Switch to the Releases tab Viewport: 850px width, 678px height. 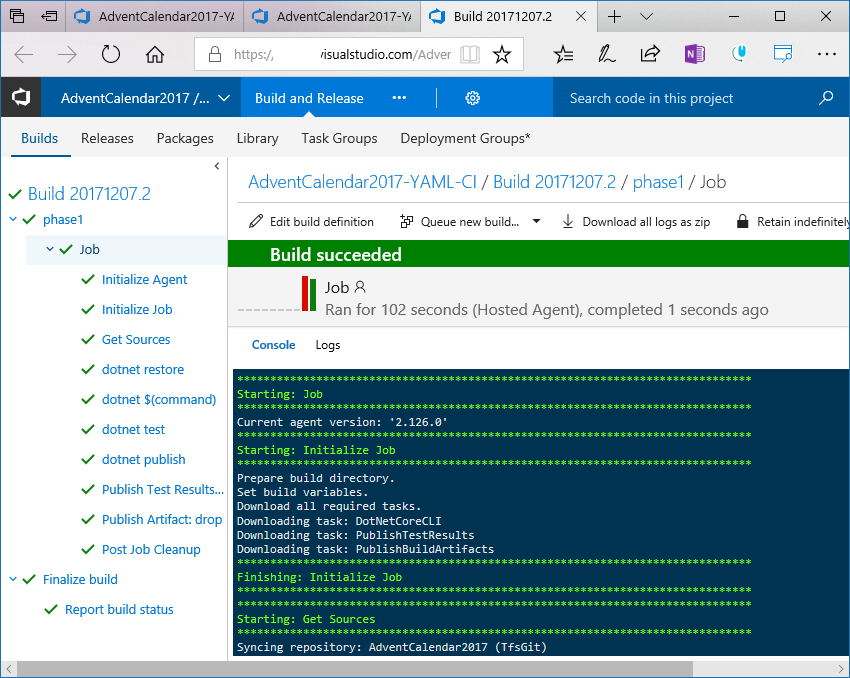(x=107, y=138)
